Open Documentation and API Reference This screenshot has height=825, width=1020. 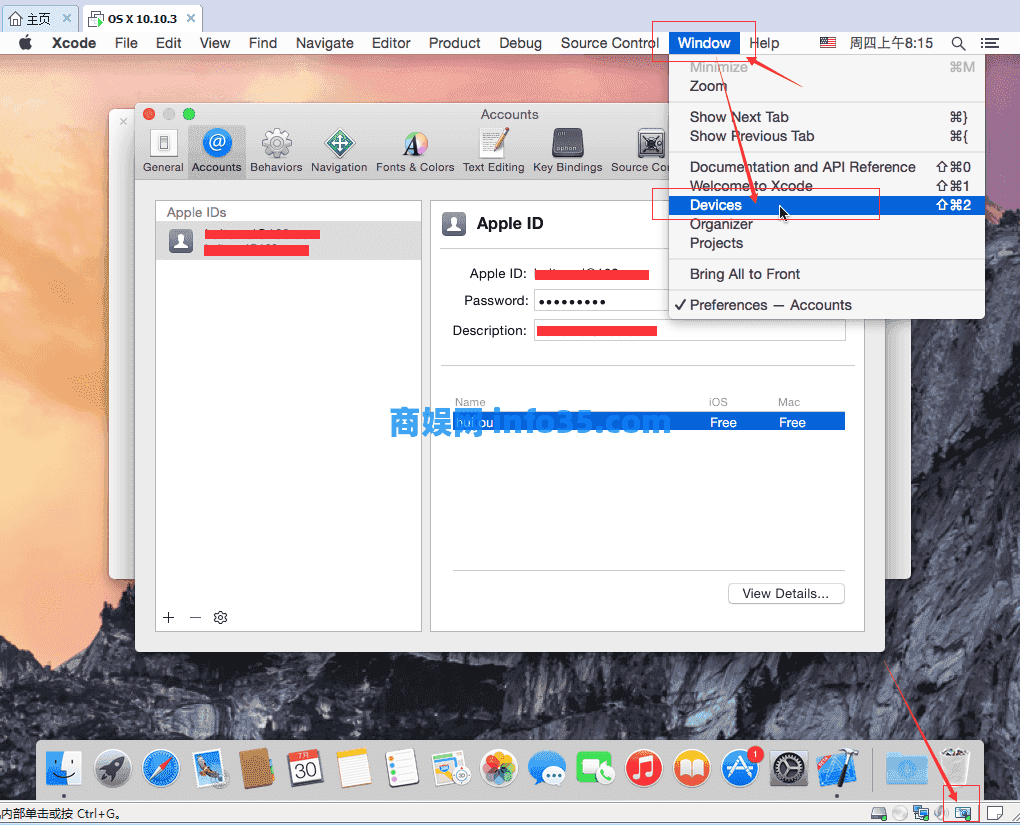click(x=827, y=167)
